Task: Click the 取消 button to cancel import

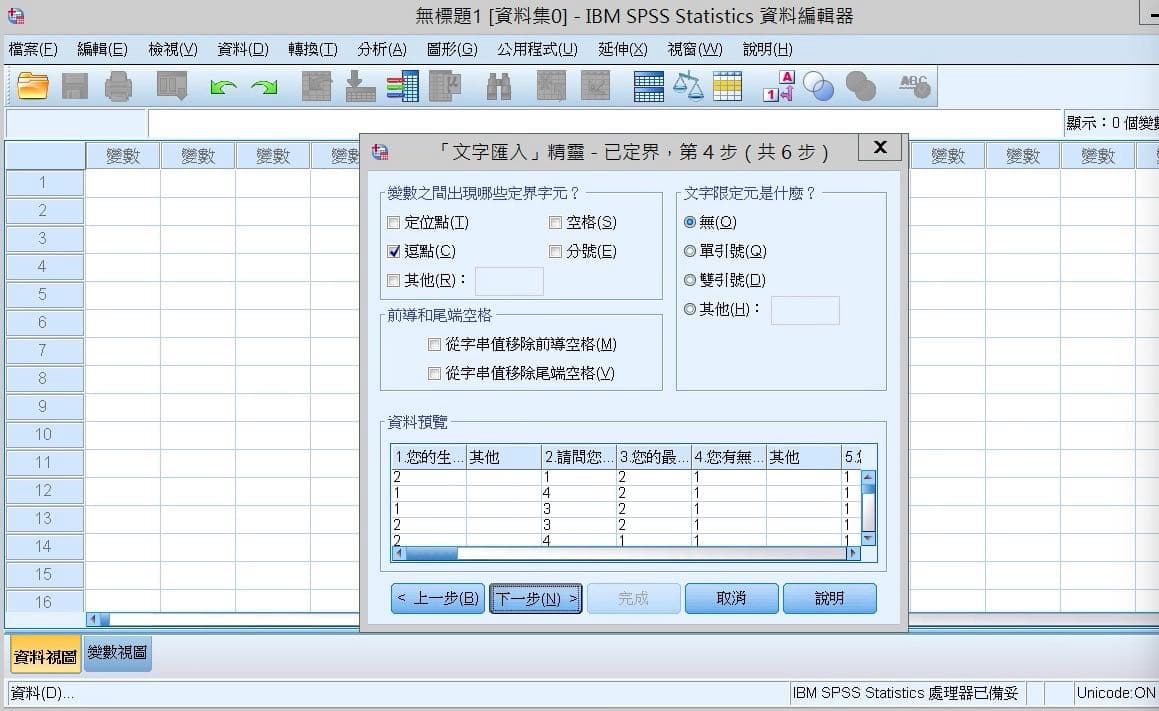Action: 731,597
